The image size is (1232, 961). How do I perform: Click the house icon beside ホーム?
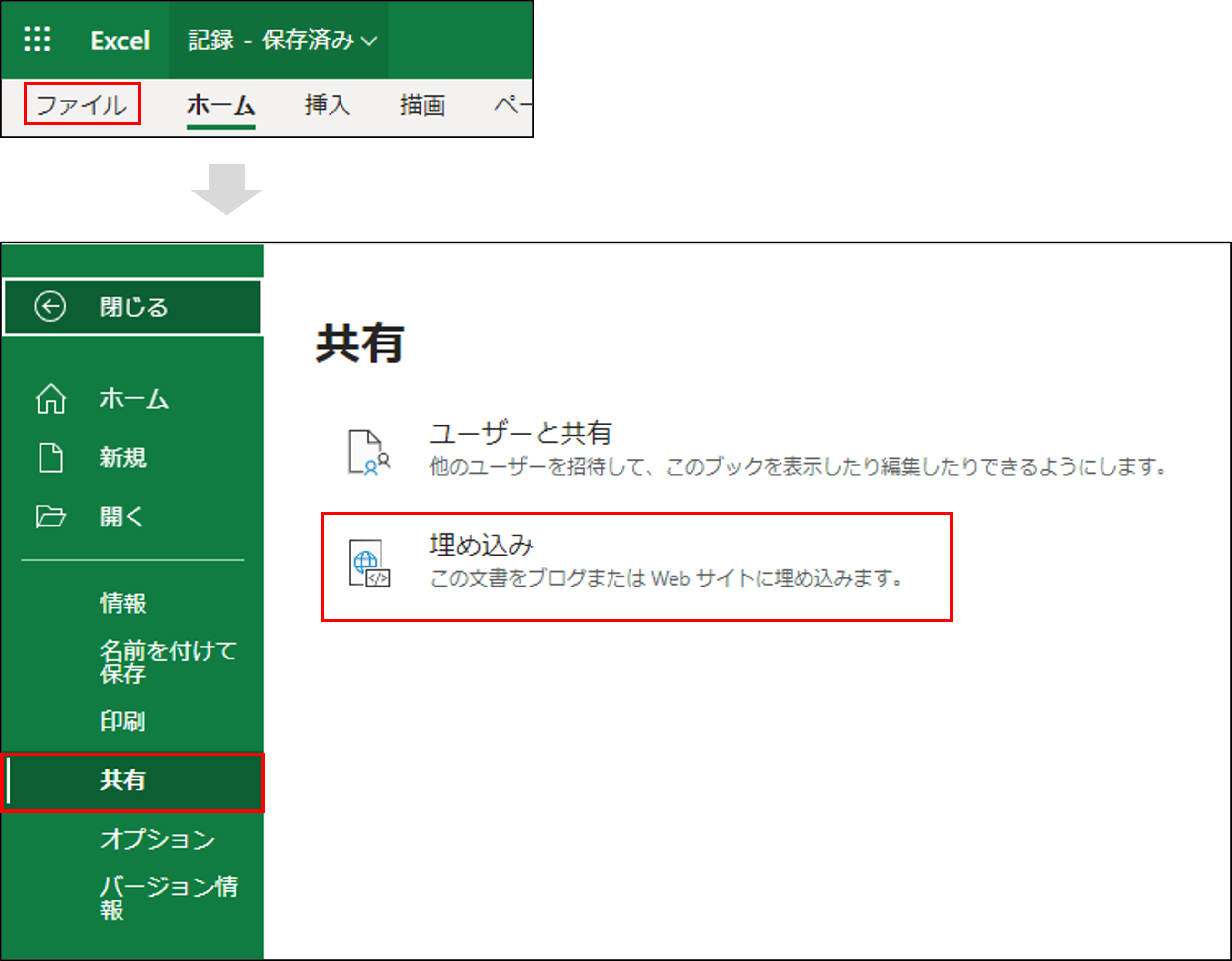51,398
